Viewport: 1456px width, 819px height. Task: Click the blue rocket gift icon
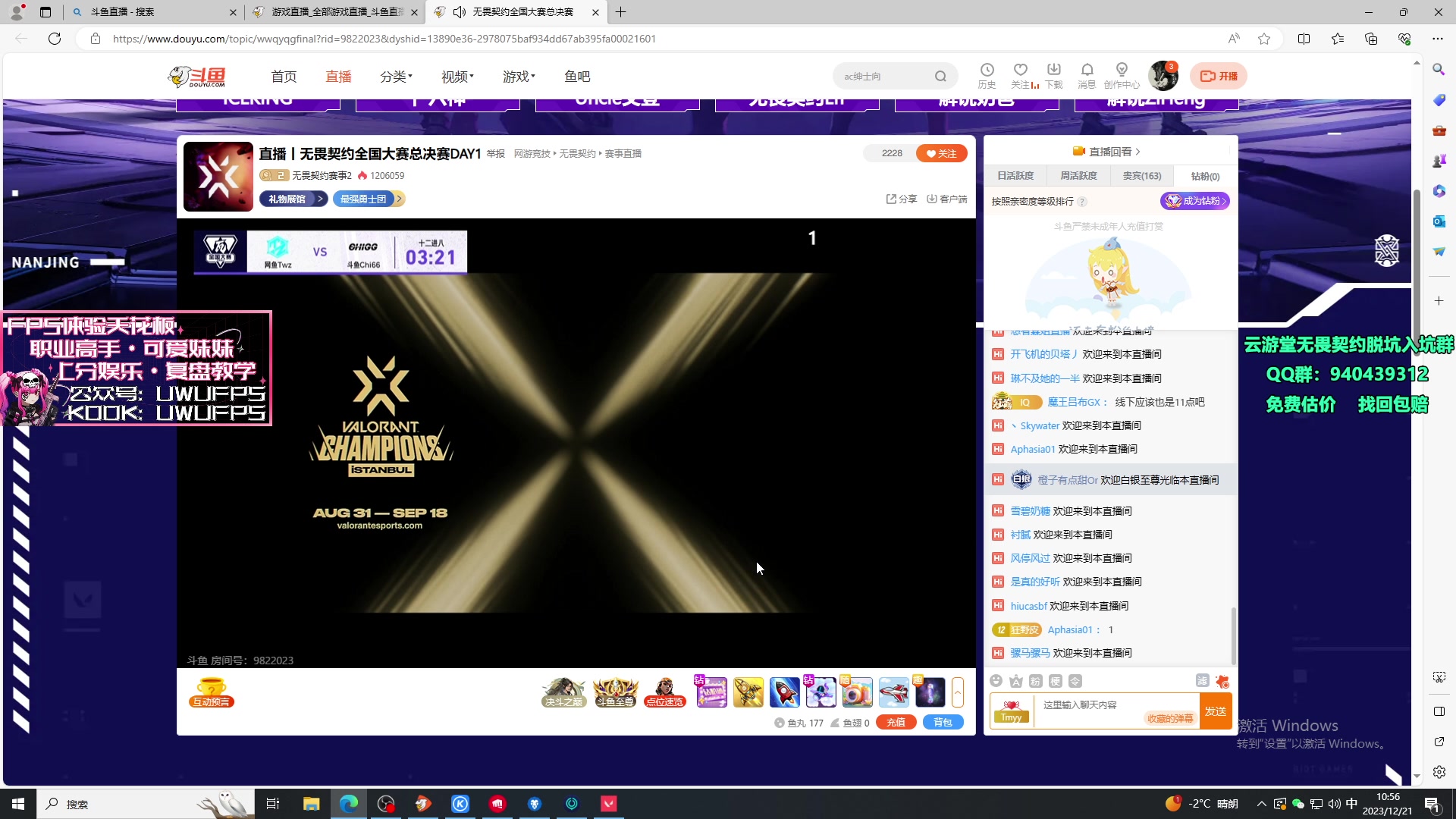[785, 692]
